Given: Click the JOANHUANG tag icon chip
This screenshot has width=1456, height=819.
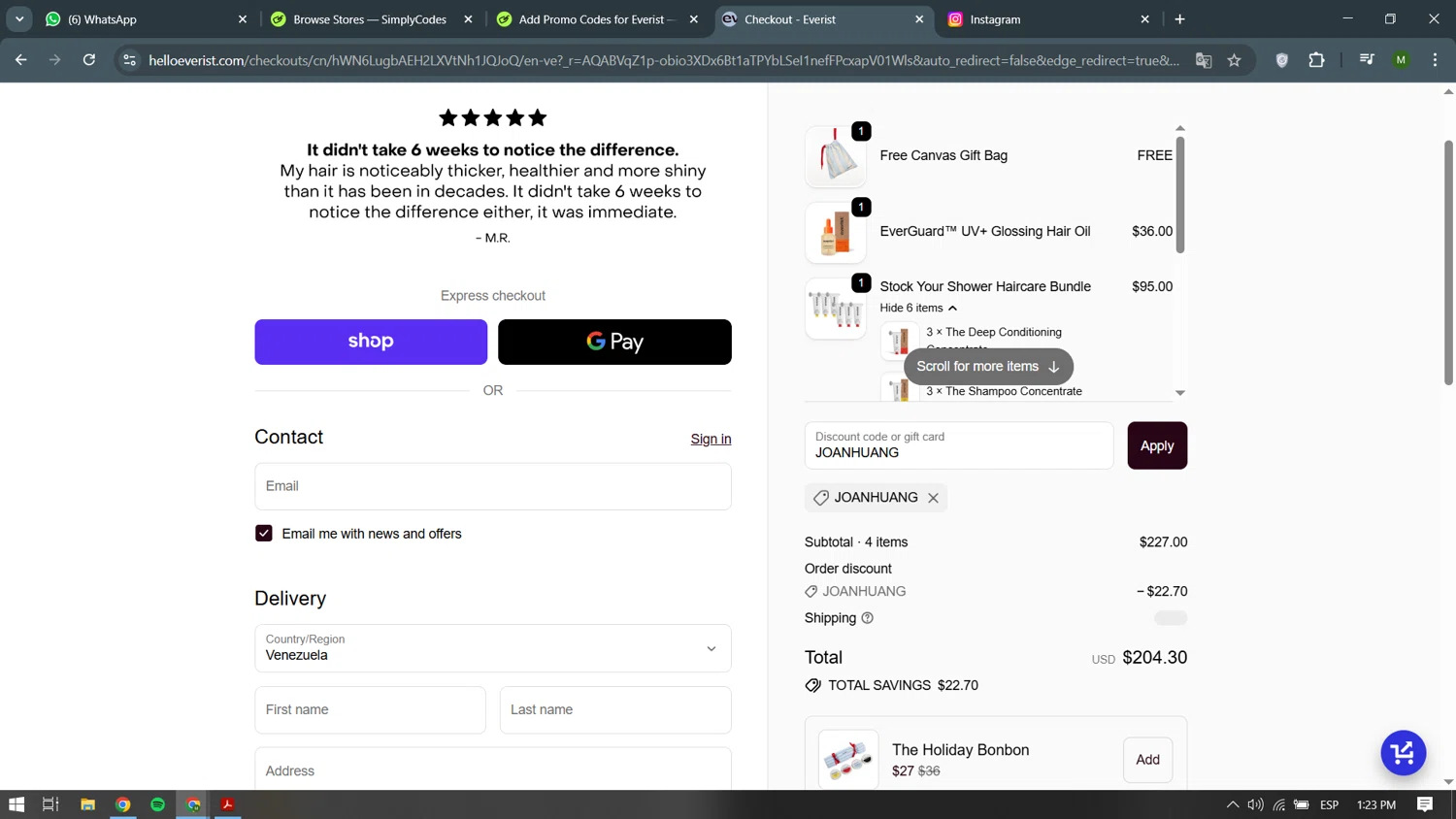Looking at the screenshot, I should click(821, 498).
